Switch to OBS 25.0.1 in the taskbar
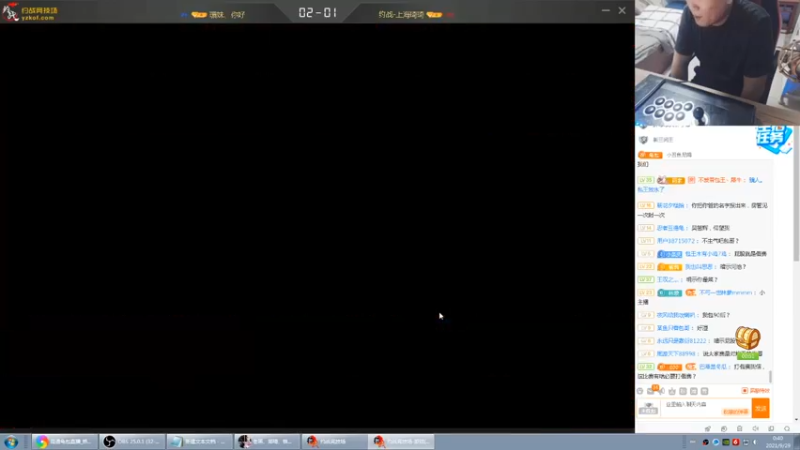 [132, 441]
